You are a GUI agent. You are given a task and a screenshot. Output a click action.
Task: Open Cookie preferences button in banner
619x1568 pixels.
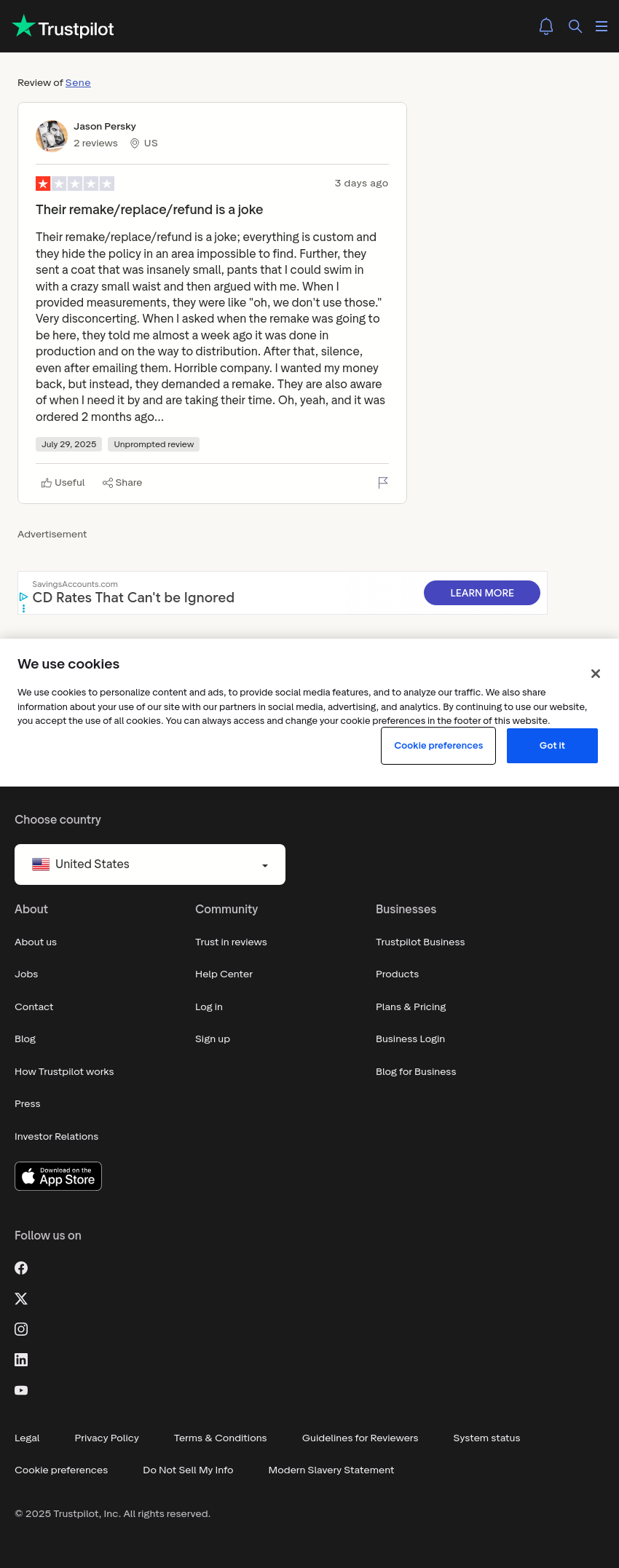438,746
